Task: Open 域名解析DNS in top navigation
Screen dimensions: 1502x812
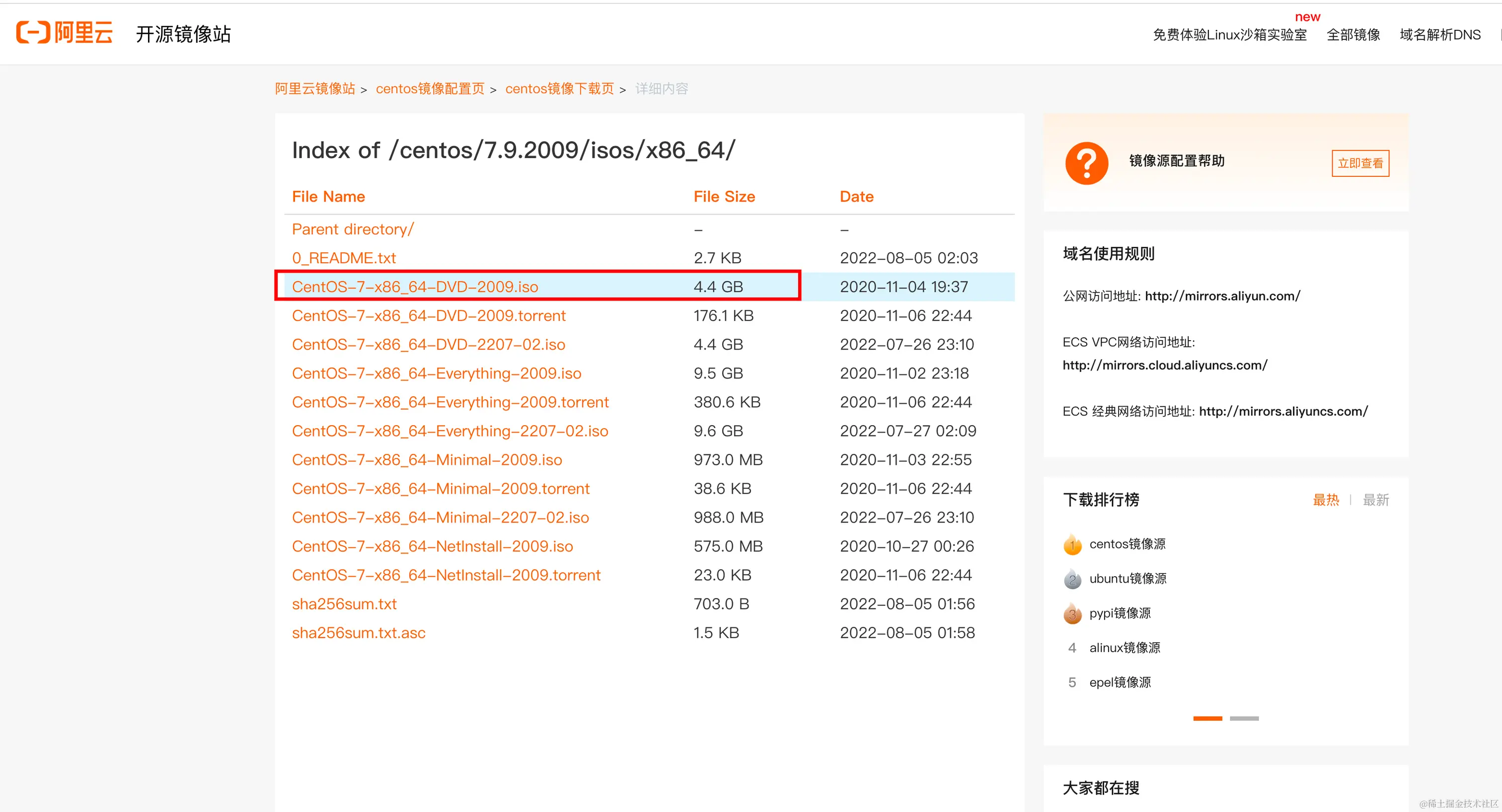Action: point(1440,34)
